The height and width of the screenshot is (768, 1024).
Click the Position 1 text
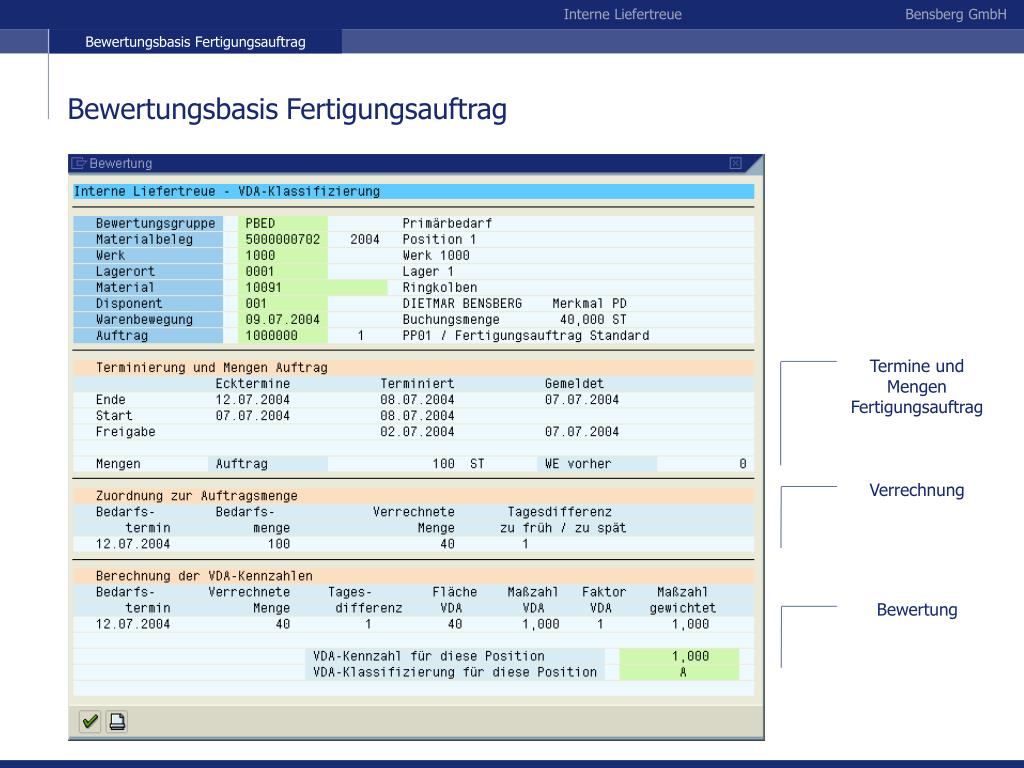click(x=439, y=240)
